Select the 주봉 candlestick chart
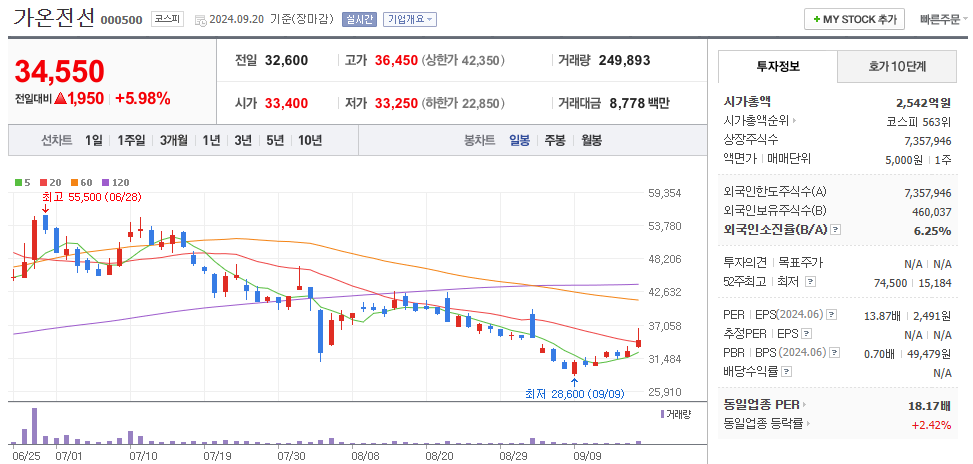 click(555, 140)
